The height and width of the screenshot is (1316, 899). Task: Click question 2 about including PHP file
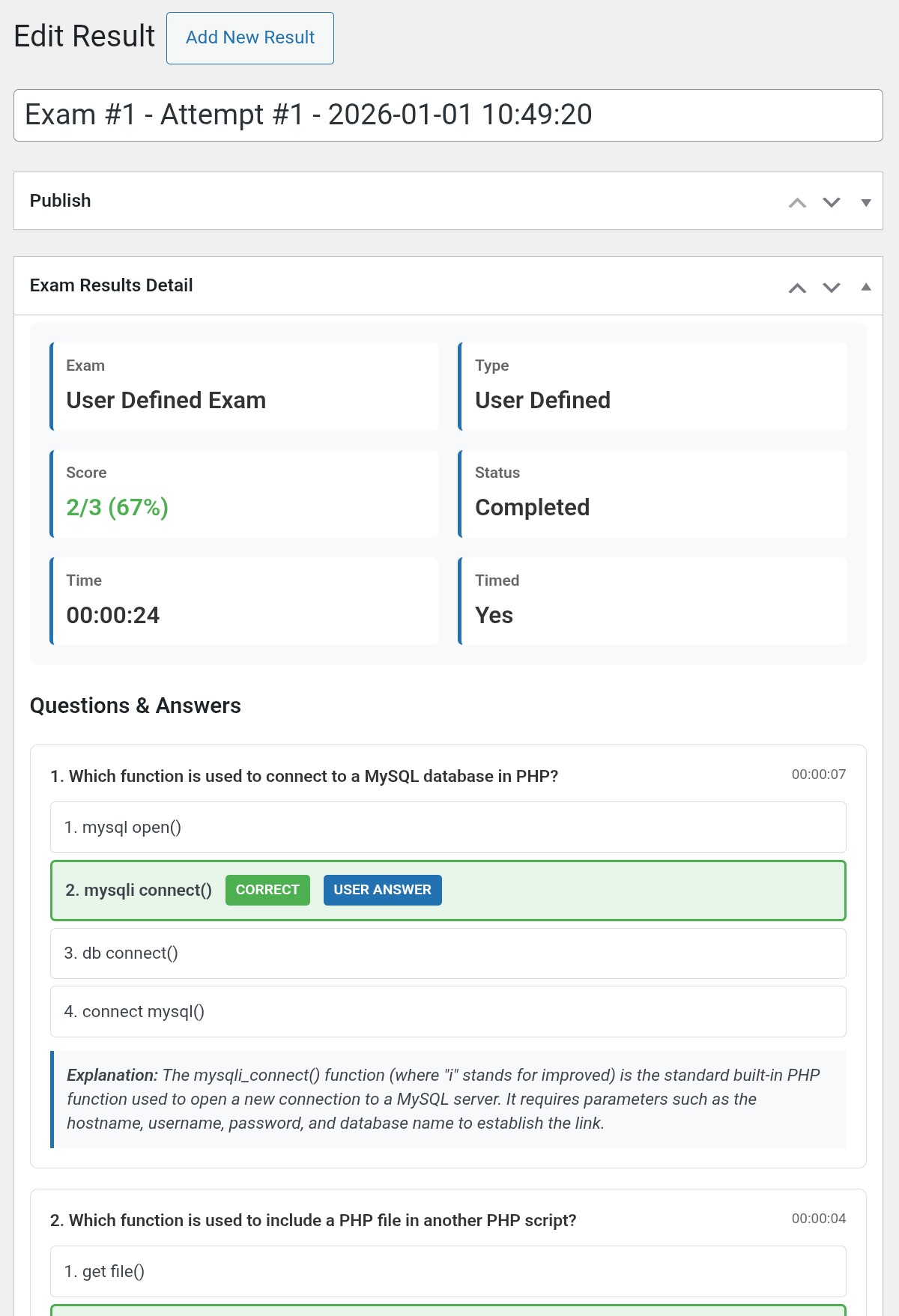tap(313, 1221)
